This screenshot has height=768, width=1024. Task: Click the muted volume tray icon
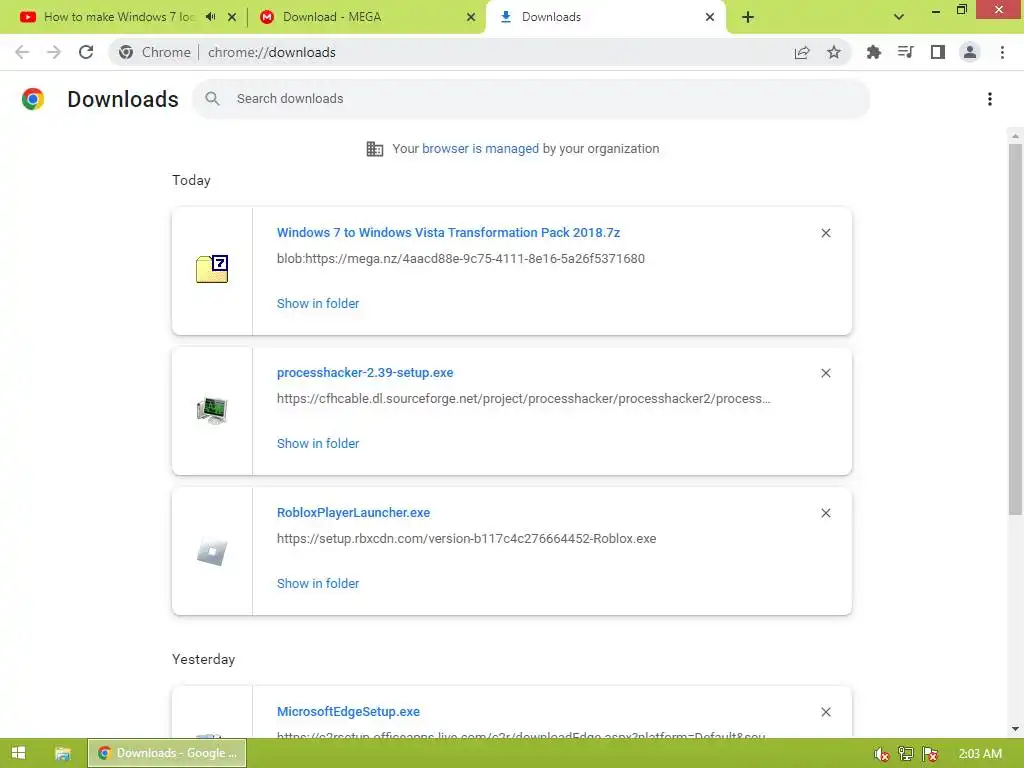click(x=881, y=754)
